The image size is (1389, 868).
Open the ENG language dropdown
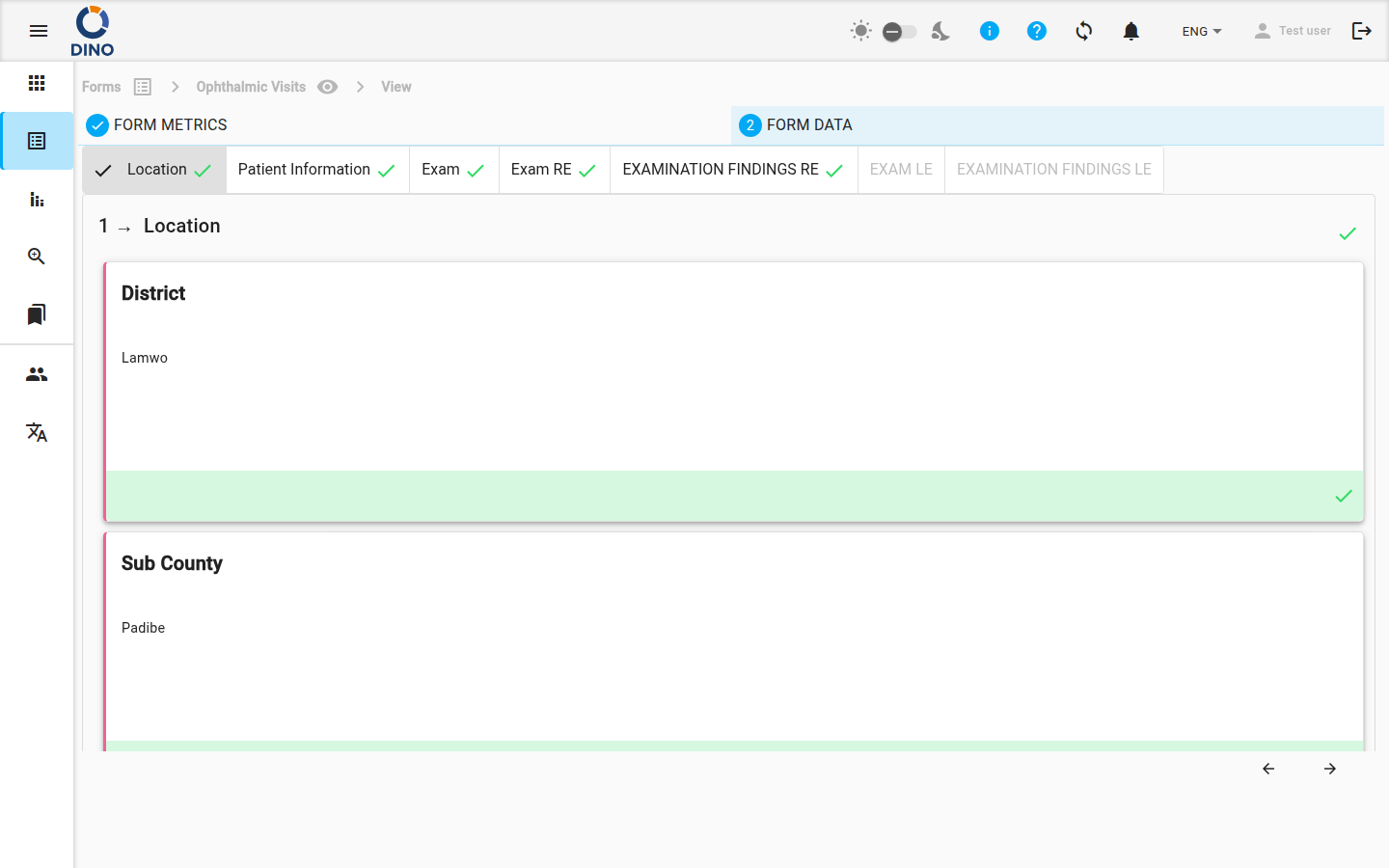click(1202, 31)
